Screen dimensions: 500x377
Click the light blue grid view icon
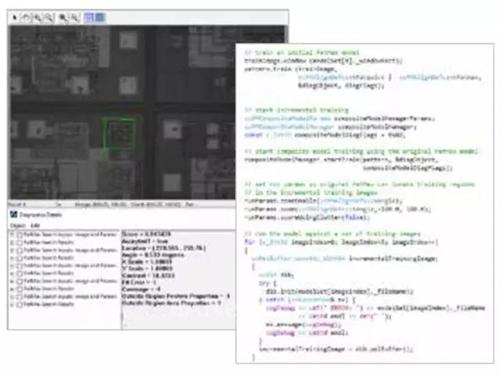pos(89,17)
